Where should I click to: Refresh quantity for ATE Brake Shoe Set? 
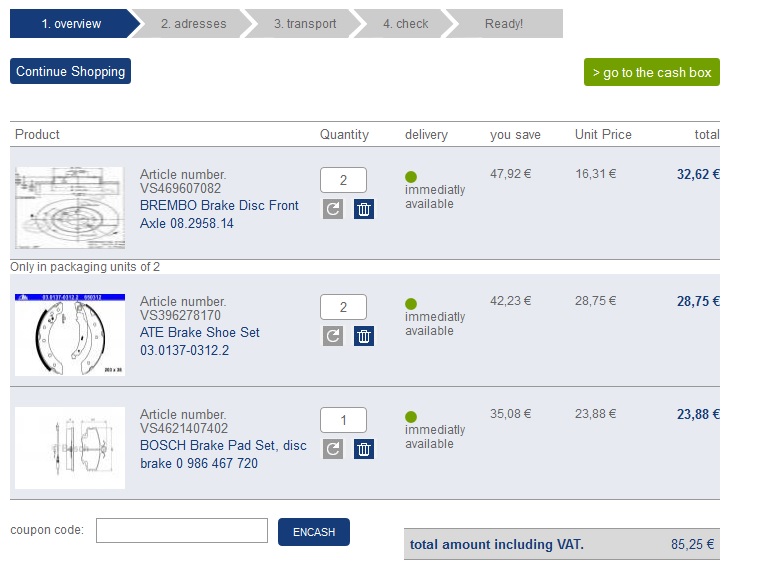[x=333, y=336]
